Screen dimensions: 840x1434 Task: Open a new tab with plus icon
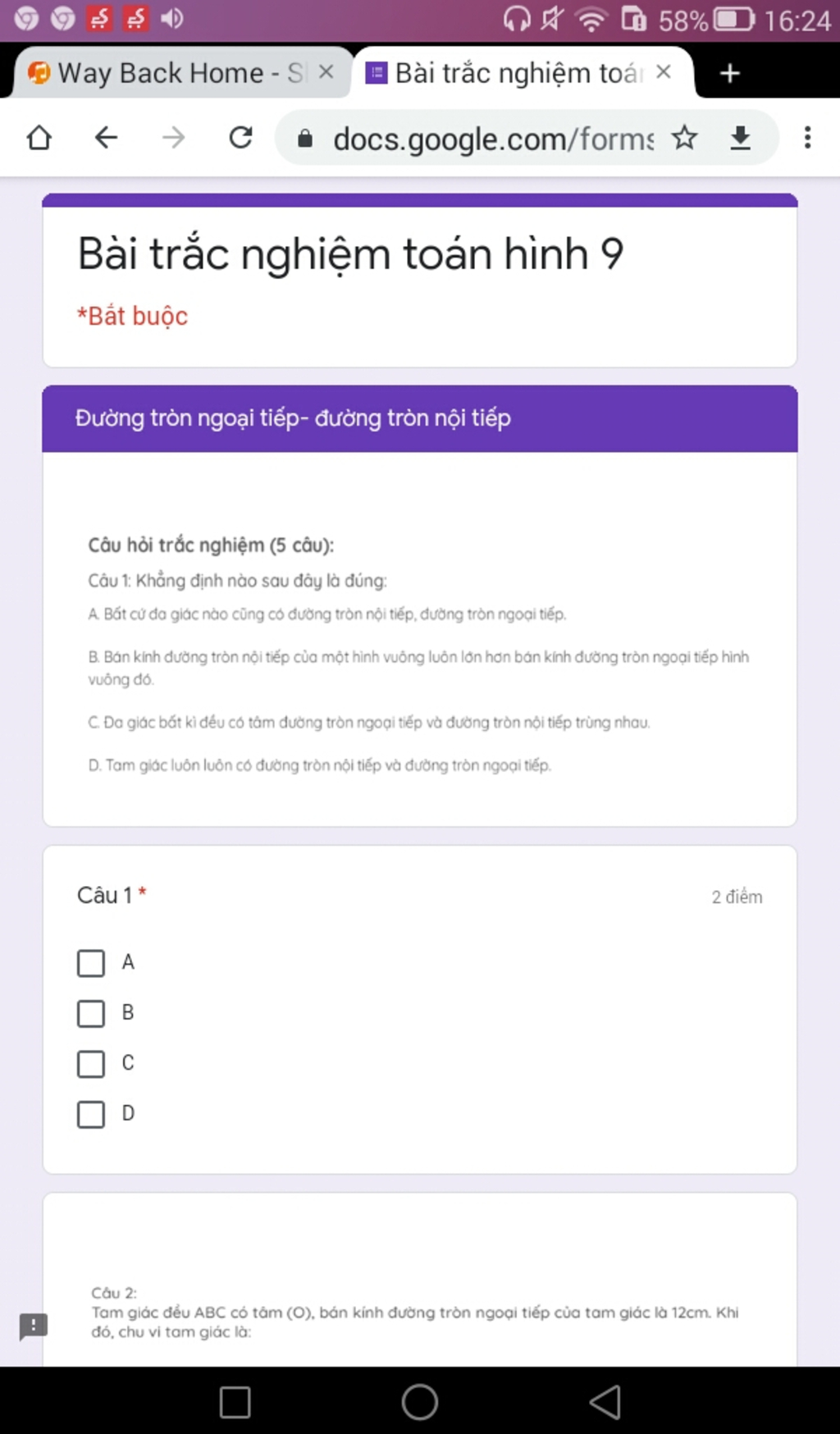pos(730,74)
